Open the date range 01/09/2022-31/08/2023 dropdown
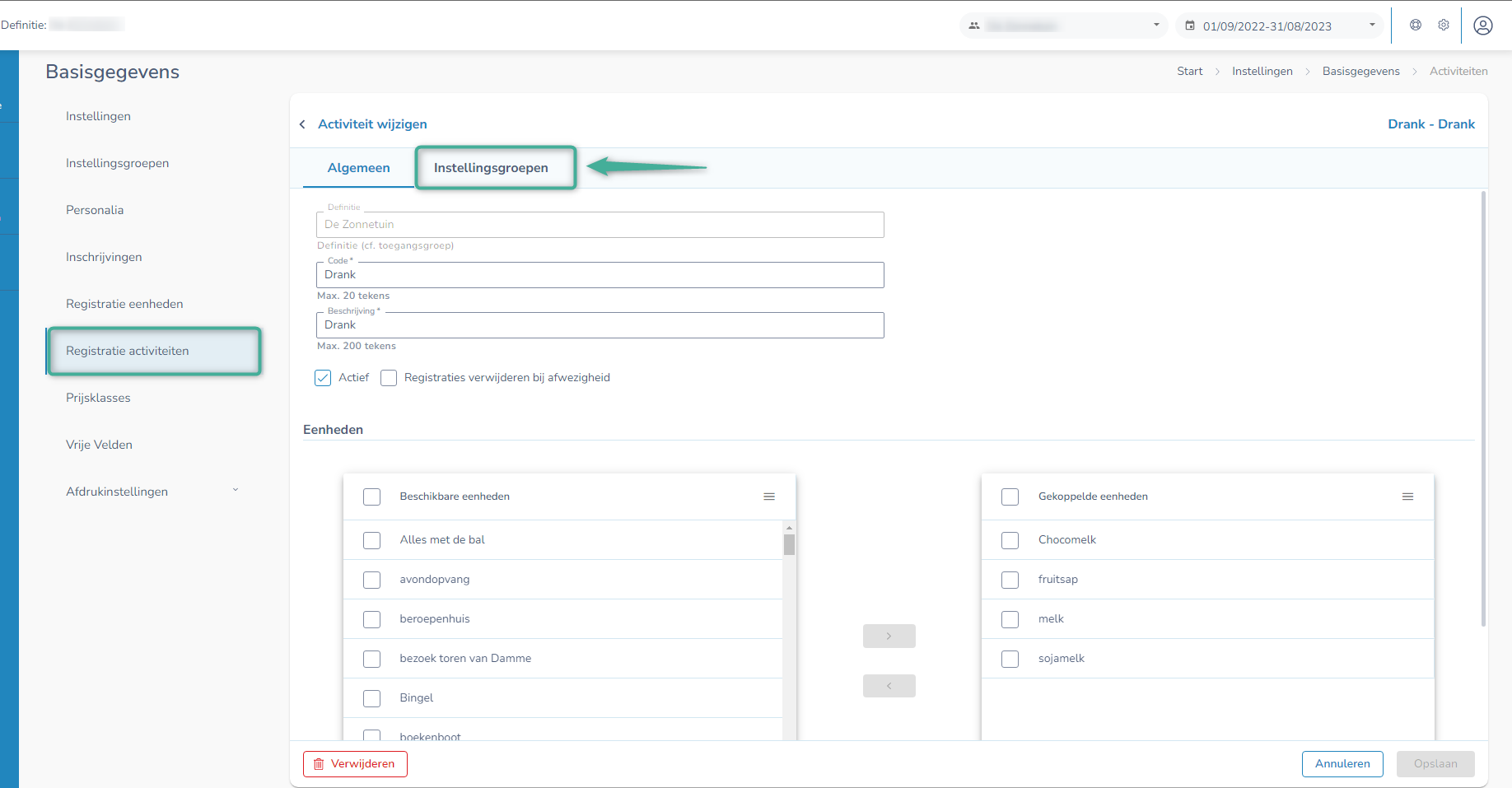Image resolution: width=1512 pixels, height=788 pixels. pos(1281,26)
